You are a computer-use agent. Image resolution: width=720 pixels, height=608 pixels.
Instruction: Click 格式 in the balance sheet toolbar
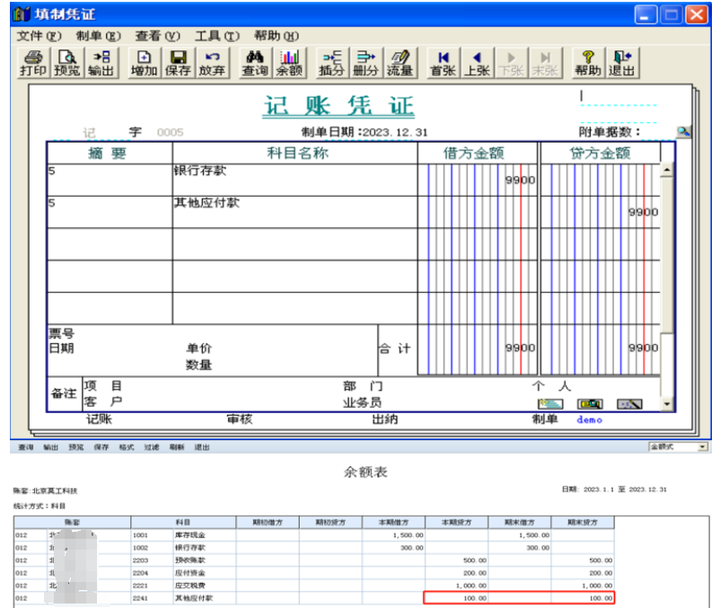[126, 447]
